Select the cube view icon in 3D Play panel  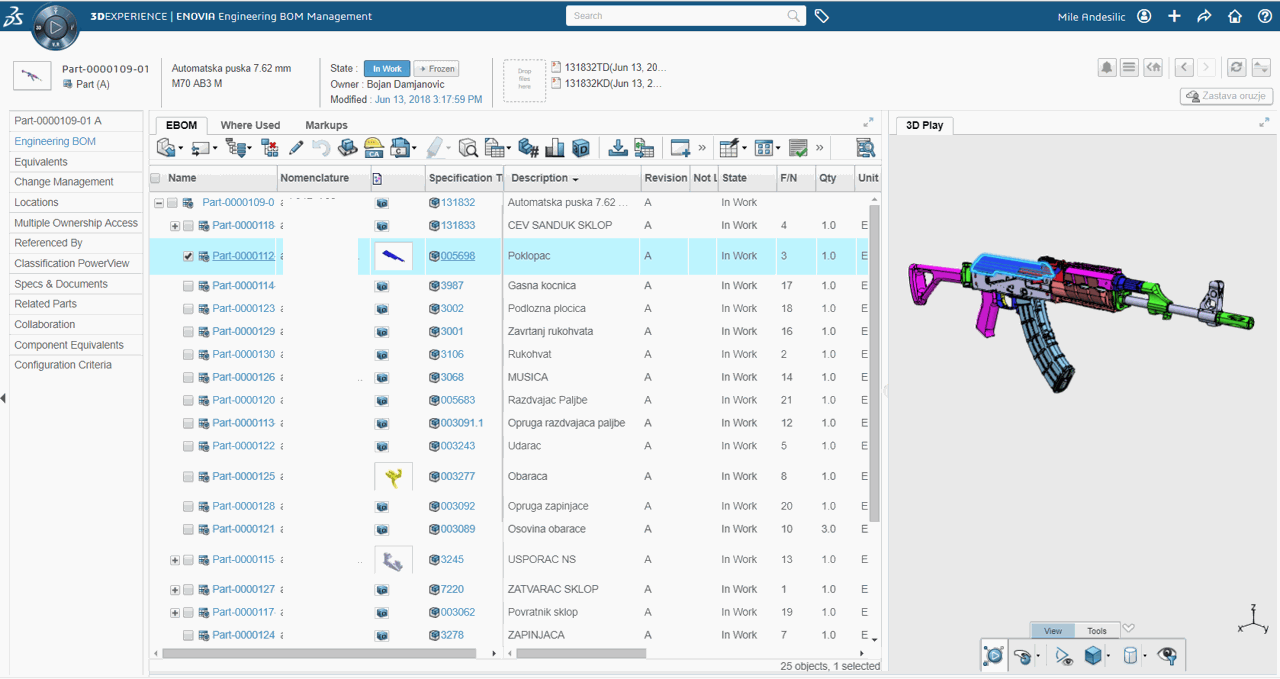coord(1093,655)
